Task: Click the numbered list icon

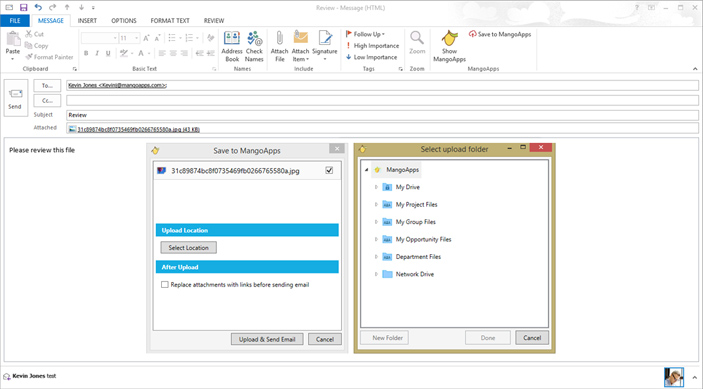Action: [189, 38]
